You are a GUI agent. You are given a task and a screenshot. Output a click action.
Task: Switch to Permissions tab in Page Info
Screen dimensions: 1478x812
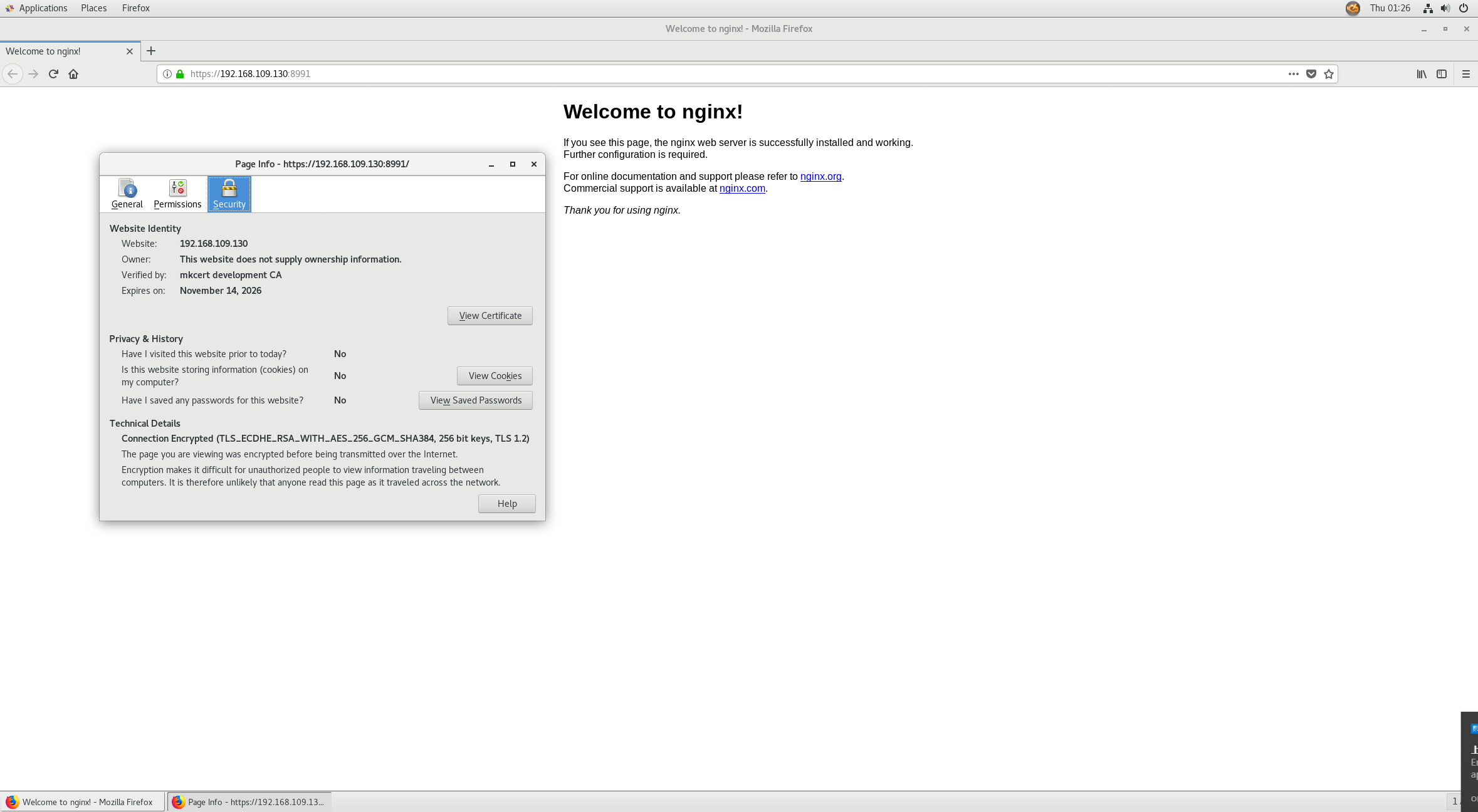pyautogui.click(x=177, y=194)
